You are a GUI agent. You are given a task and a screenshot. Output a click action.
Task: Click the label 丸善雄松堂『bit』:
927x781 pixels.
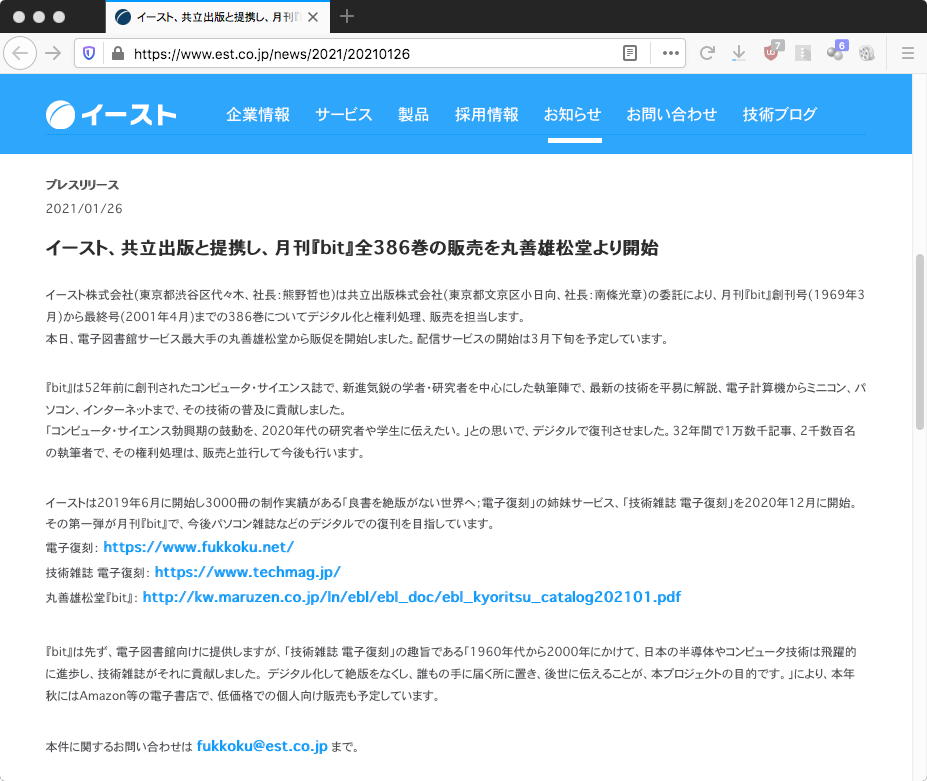92,597
